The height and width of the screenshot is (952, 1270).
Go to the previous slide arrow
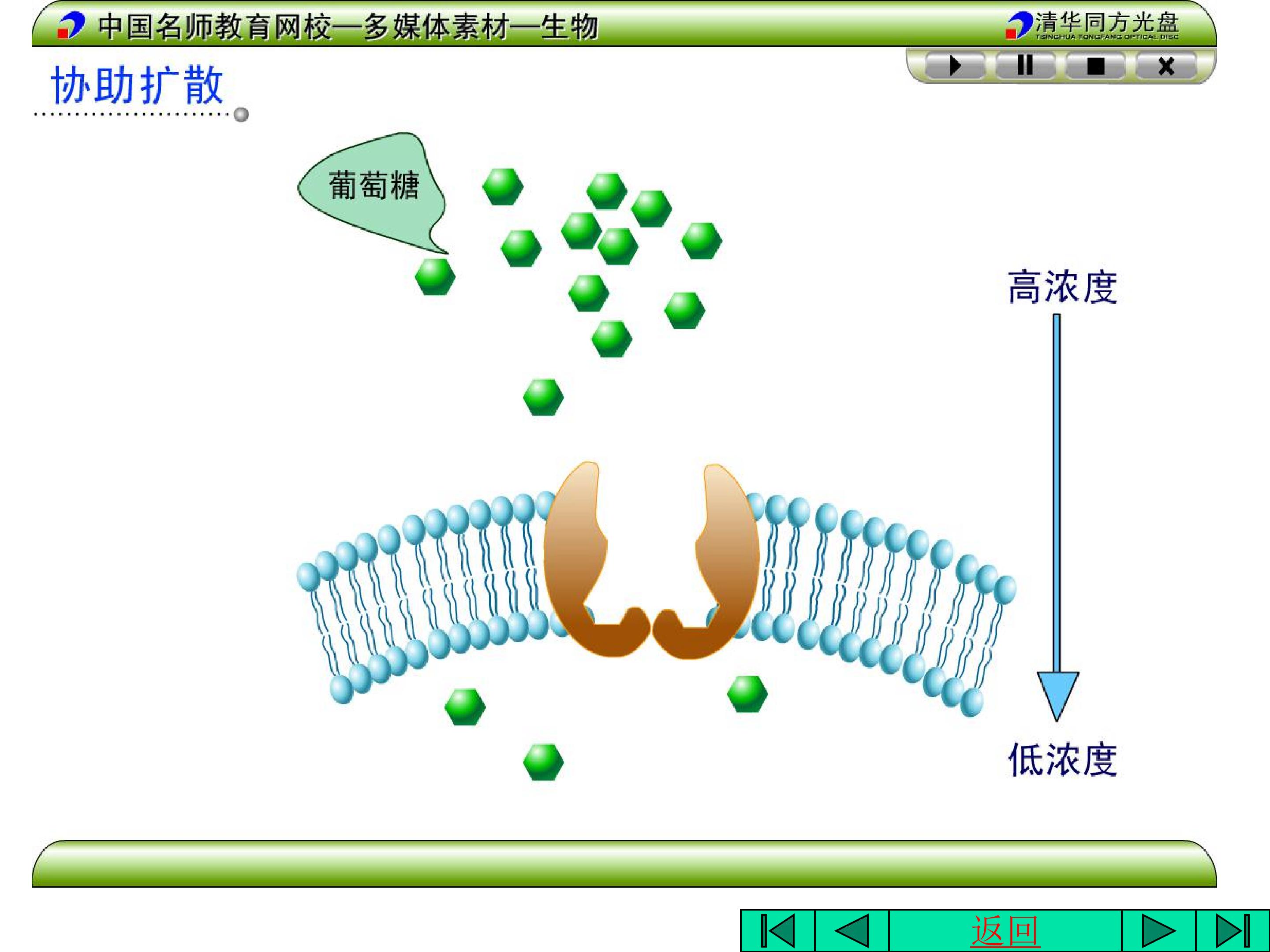(852, 930)
